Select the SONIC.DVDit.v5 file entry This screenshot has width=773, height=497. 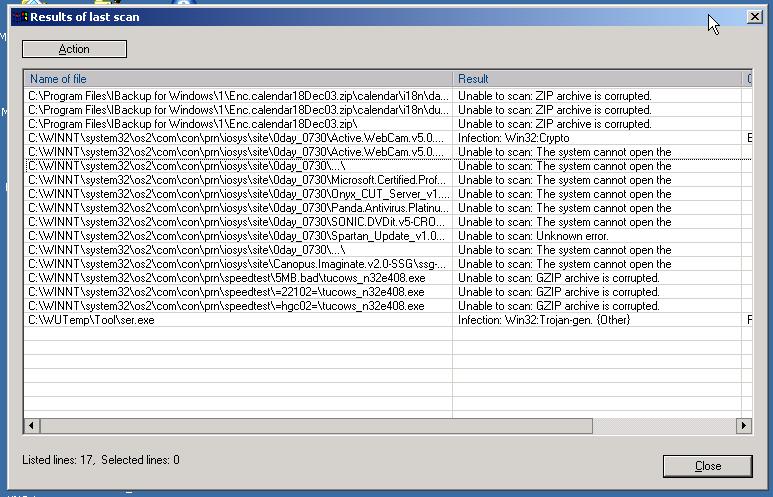click(x=238, y=222)
